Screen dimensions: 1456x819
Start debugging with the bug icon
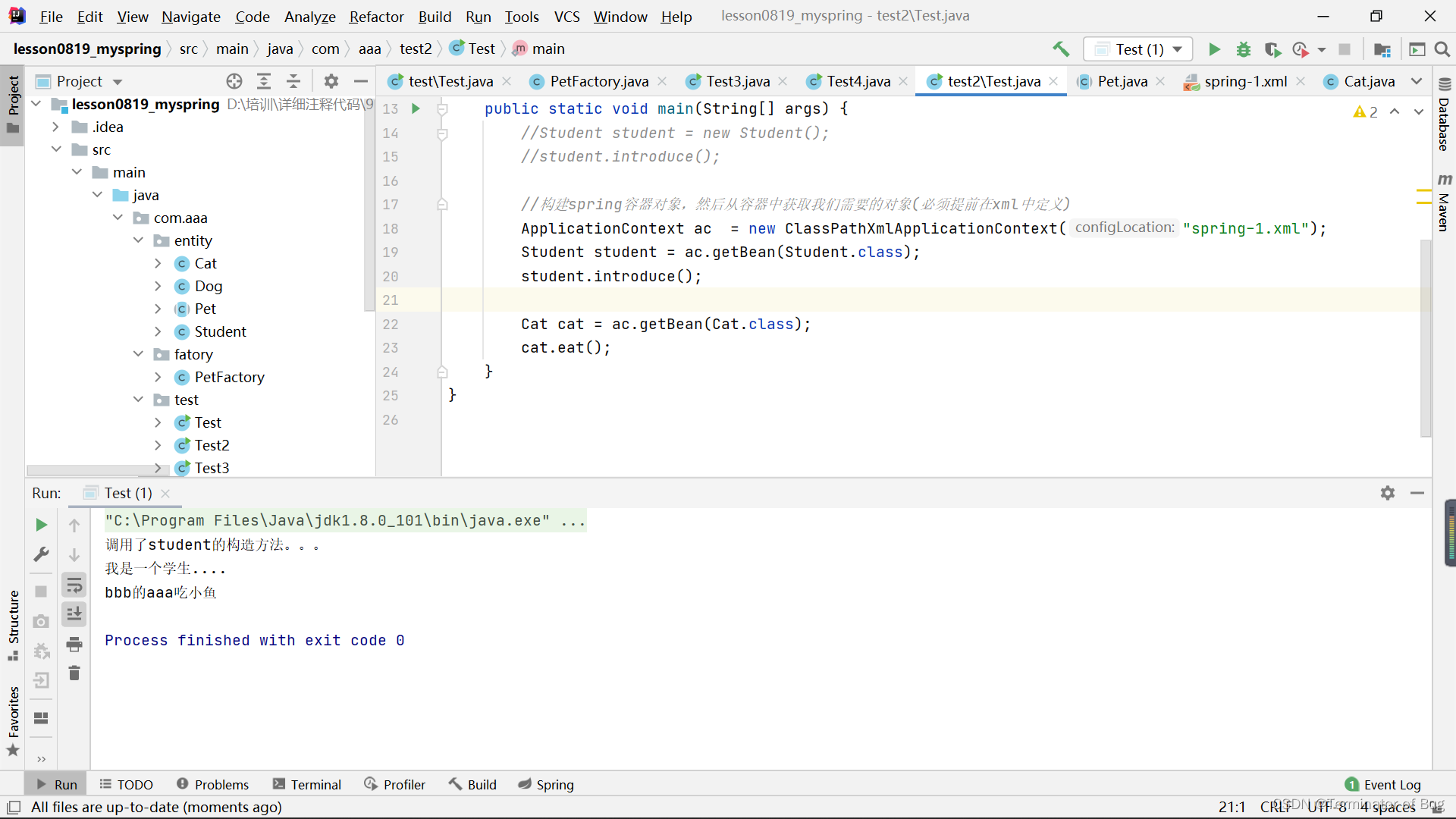1244,49
